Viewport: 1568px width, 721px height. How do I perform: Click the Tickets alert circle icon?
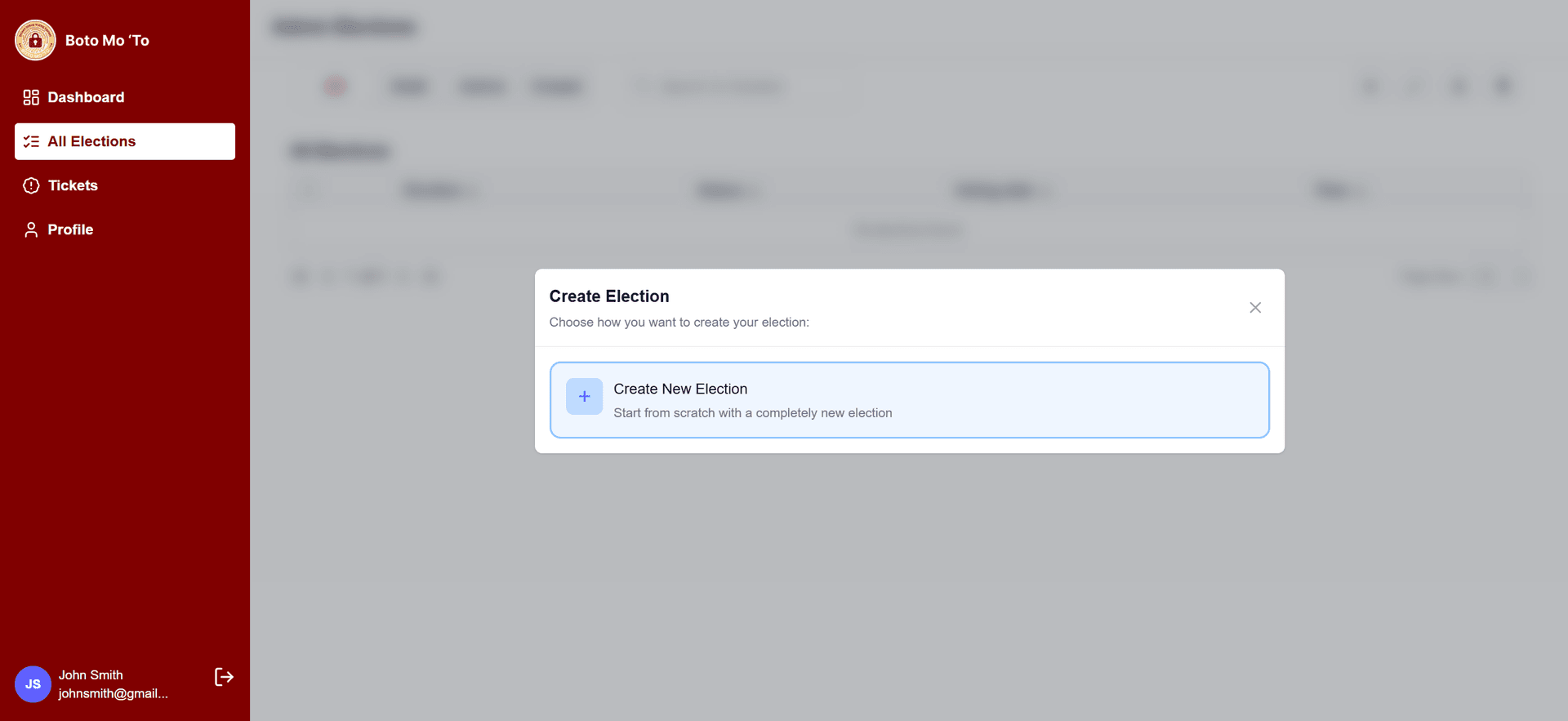pos(31,185)
